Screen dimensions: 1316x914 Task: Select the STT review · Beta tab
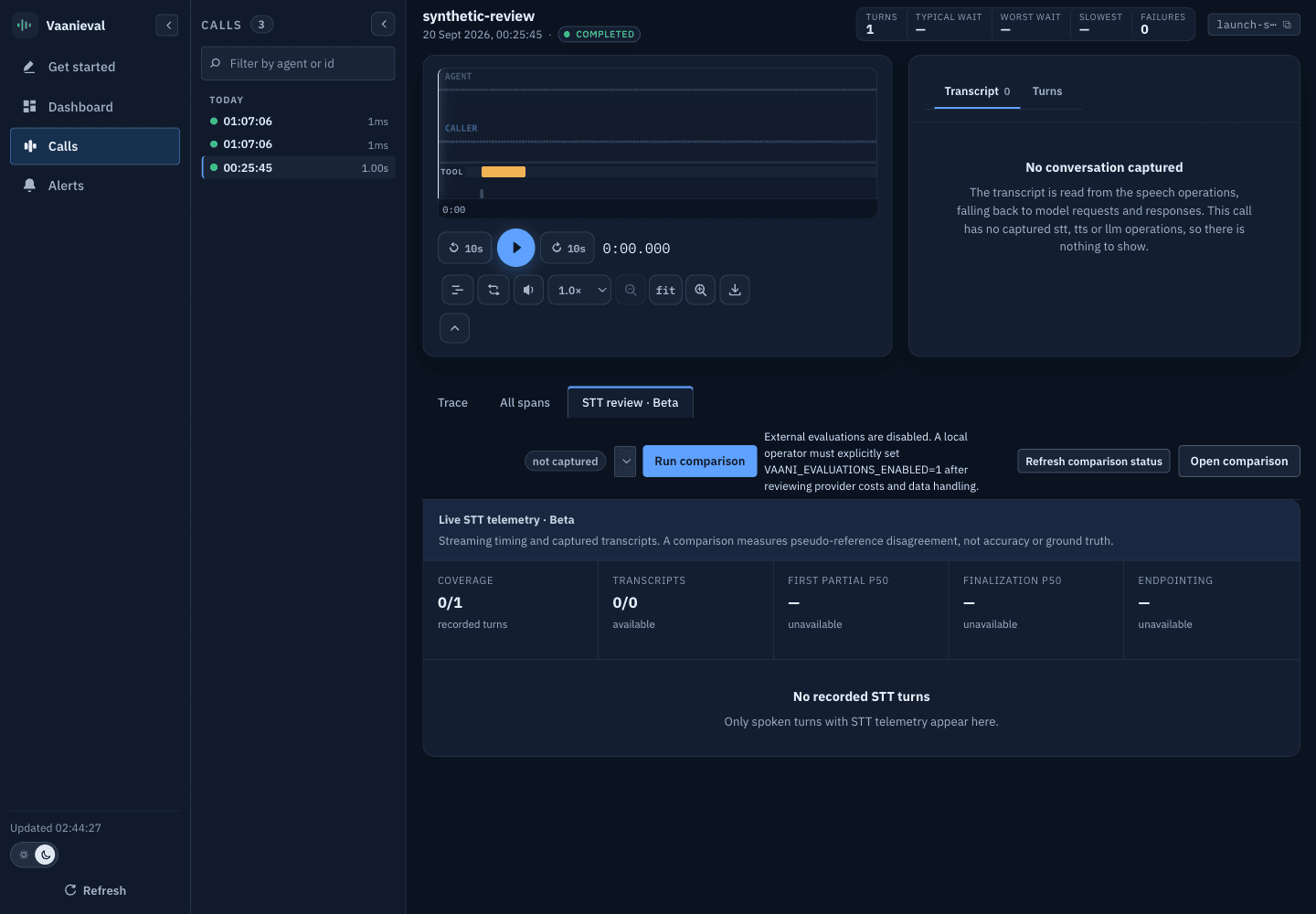[x=631, y=402]
